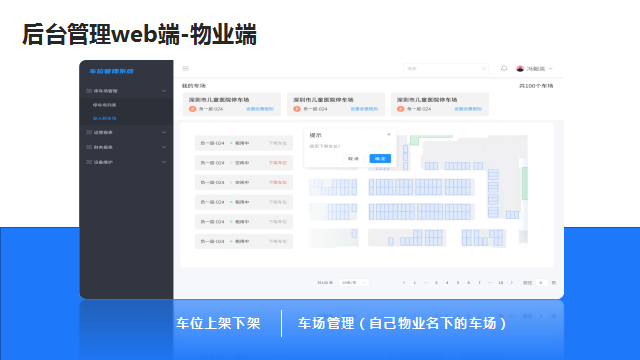Click orange P icon on third parking card
This screenshot has width=640, height=360.
400,109
